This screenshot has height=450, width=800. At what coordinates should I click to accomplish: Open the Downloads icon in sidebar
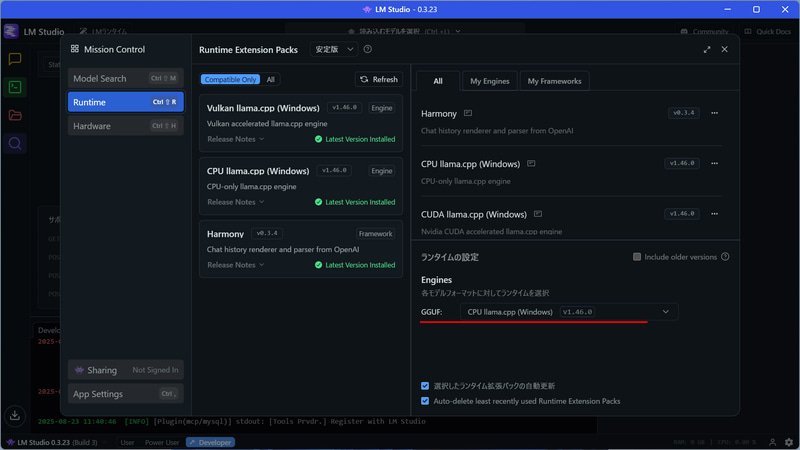15,415
